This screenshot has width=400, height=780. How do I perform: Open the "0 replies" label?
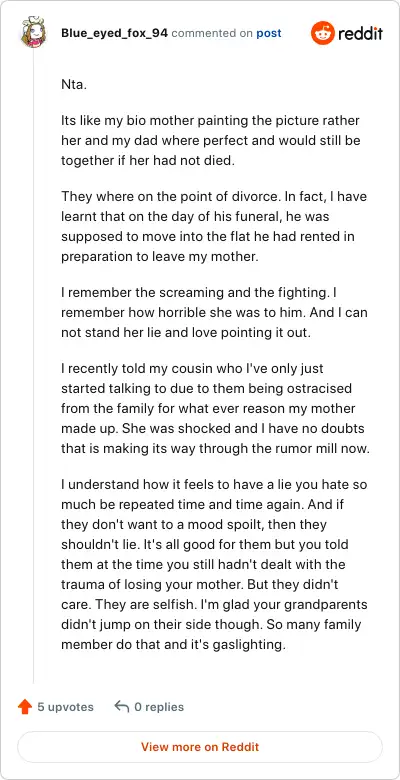click(x=159, y=707)
